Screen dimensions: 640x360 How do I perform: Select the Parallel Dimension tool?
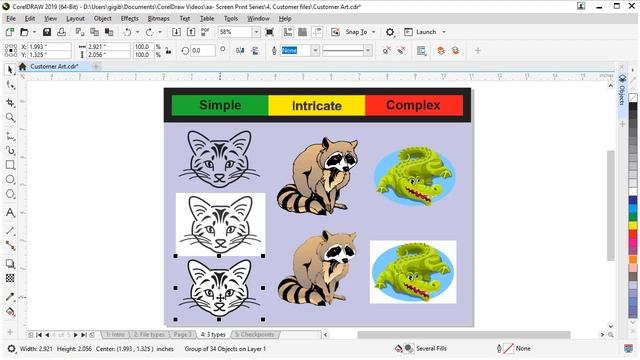click(10, 231)
